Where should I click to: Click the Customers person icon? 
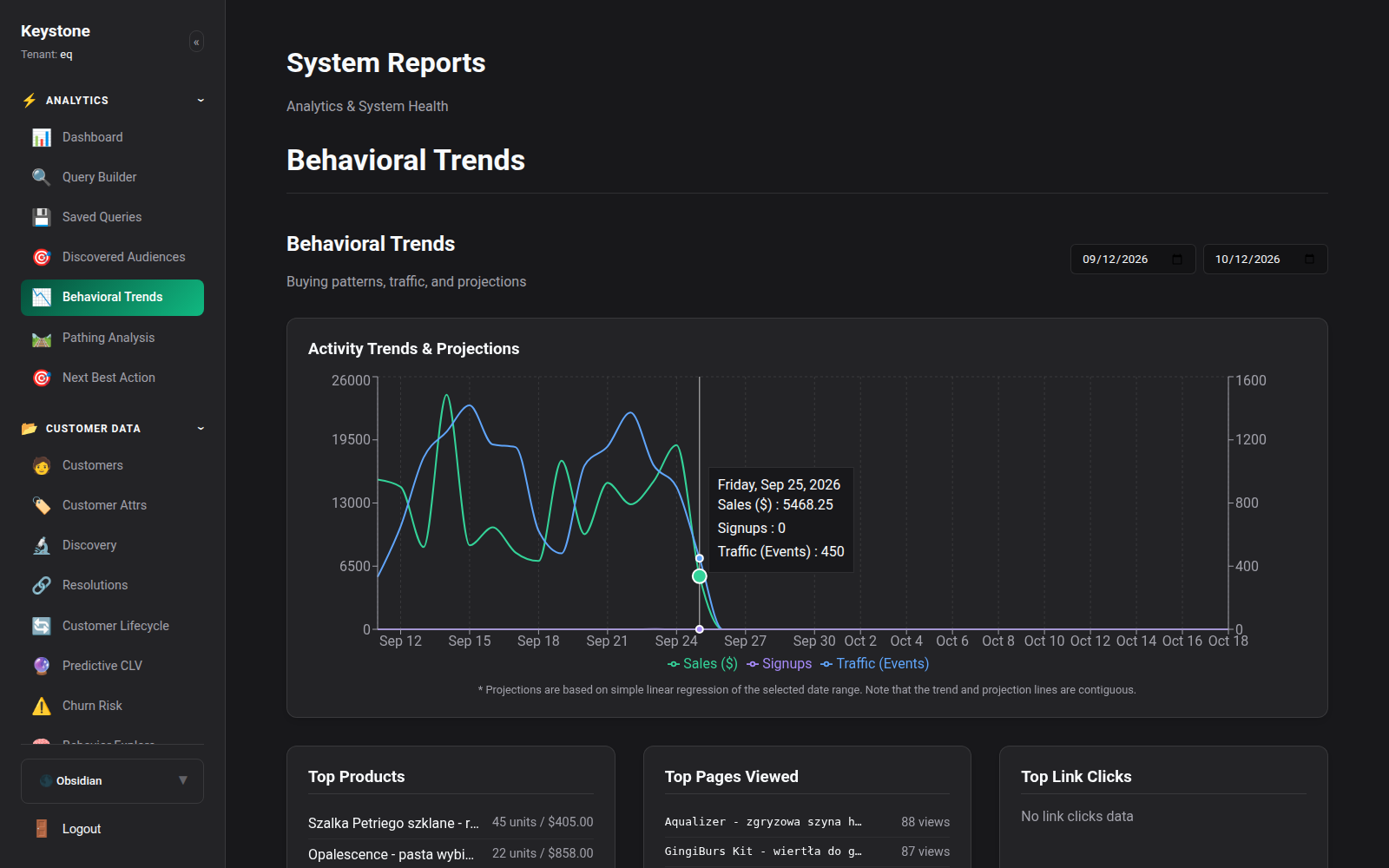42,465
